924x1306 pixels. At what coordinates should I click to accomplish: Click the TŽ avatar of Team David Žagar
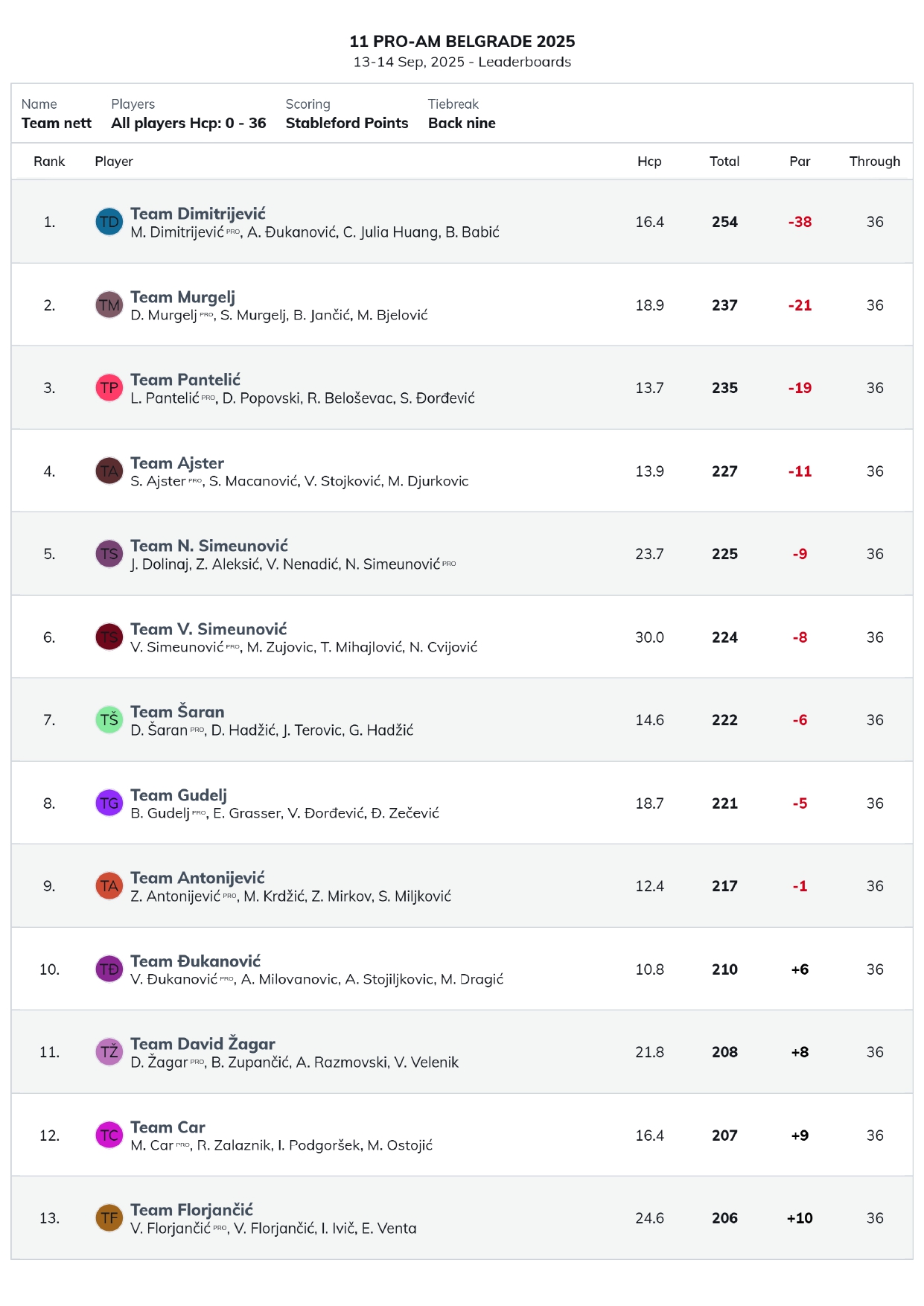pyautogui.click(x=109, y=1052)
